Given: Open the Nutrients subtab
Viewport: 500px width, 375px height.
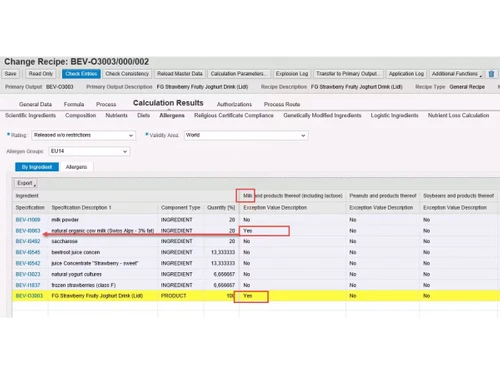Looking at the screenshot, I should [116, 115].
